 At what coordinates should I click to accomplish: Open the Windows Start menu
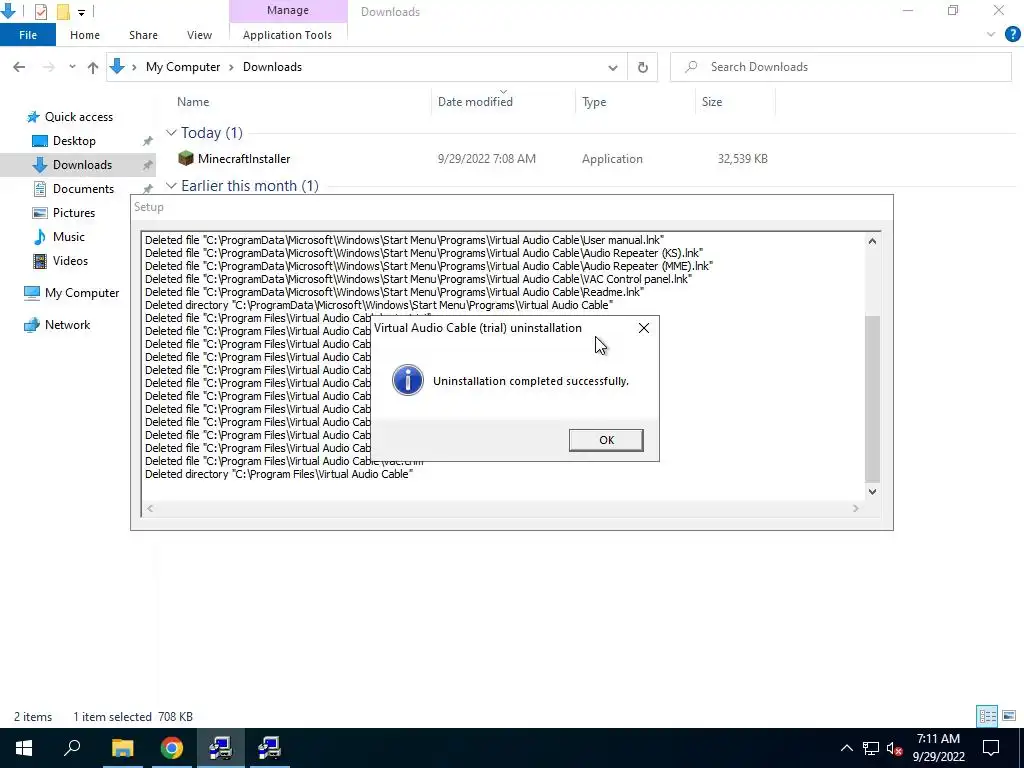(24, 748)
